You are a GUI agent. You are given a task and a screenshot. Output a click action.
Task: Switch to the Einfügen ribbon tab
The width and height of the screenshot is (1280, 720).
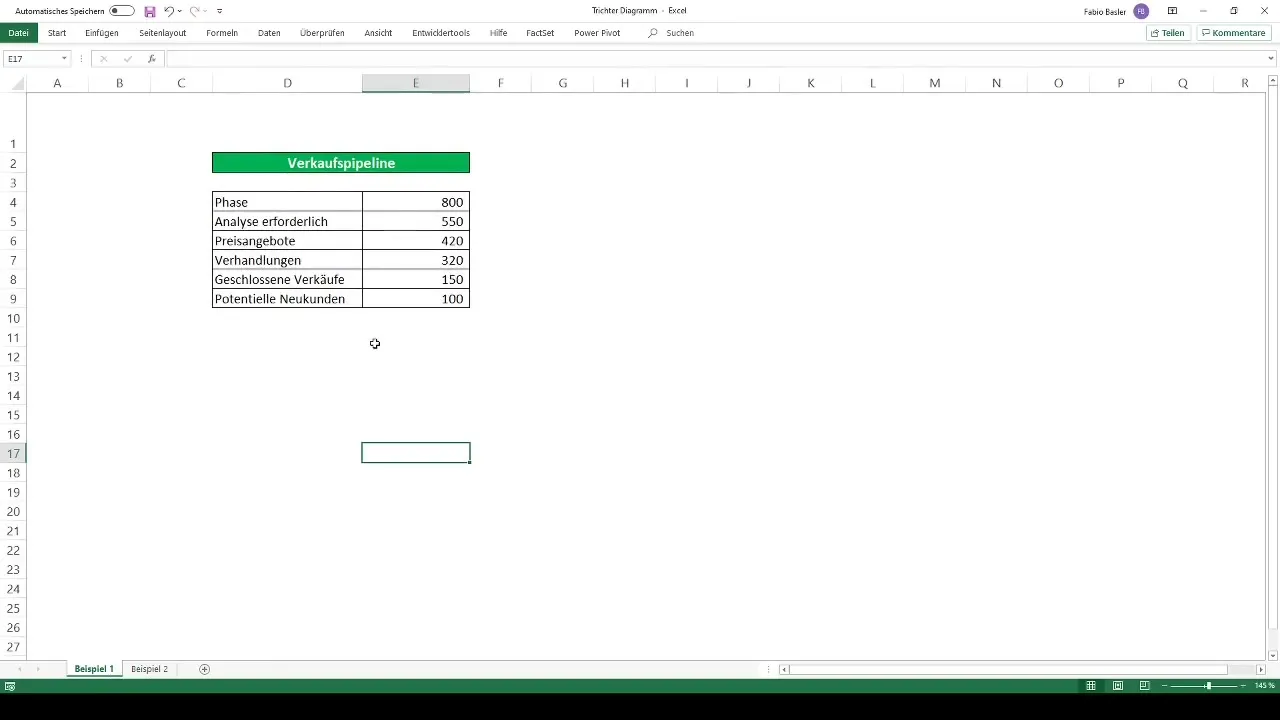102,33
